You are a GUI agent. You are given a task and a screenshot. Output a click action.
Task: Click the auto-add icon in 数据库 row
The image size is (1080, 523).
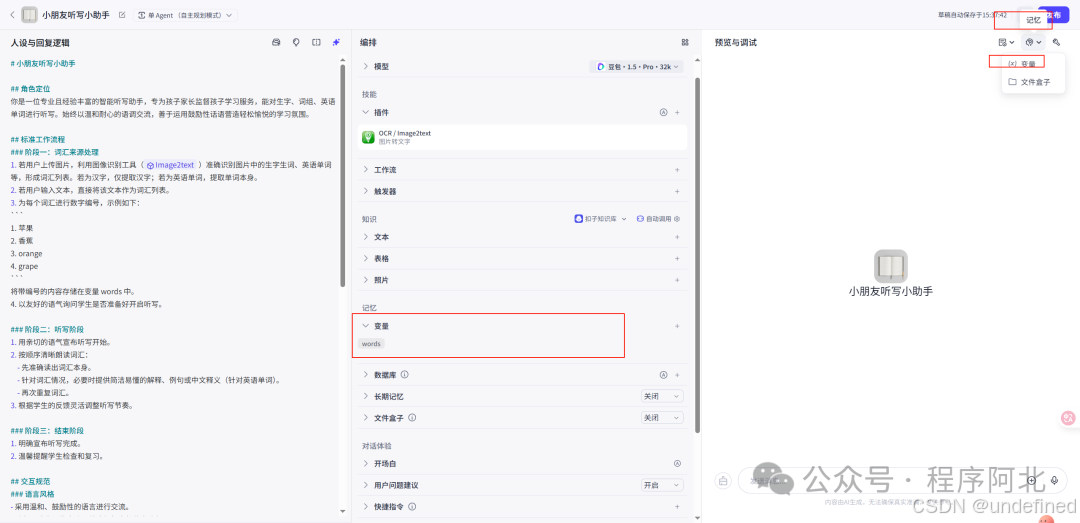pos(663,375)
